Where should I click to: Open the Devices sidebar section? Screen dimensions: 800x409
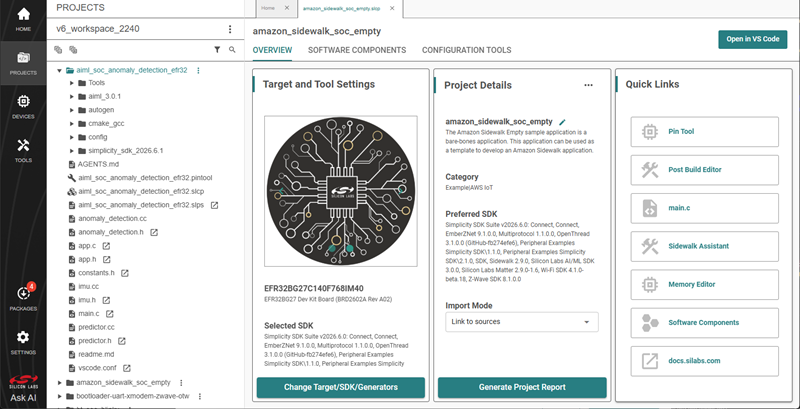pyautogui.click(x=23, y=107)
